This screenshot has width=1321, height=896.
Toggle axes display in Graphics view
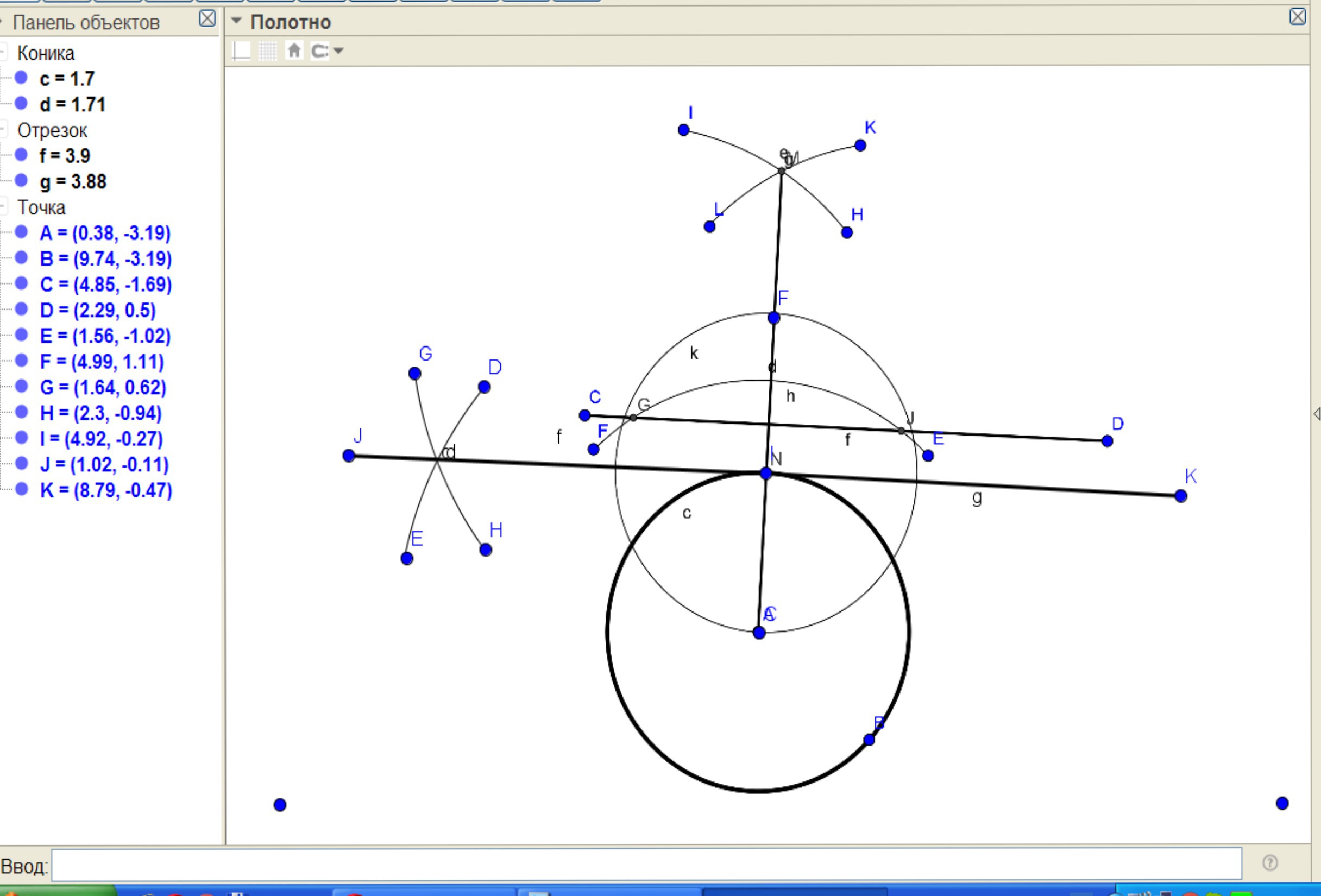(241, 51)
